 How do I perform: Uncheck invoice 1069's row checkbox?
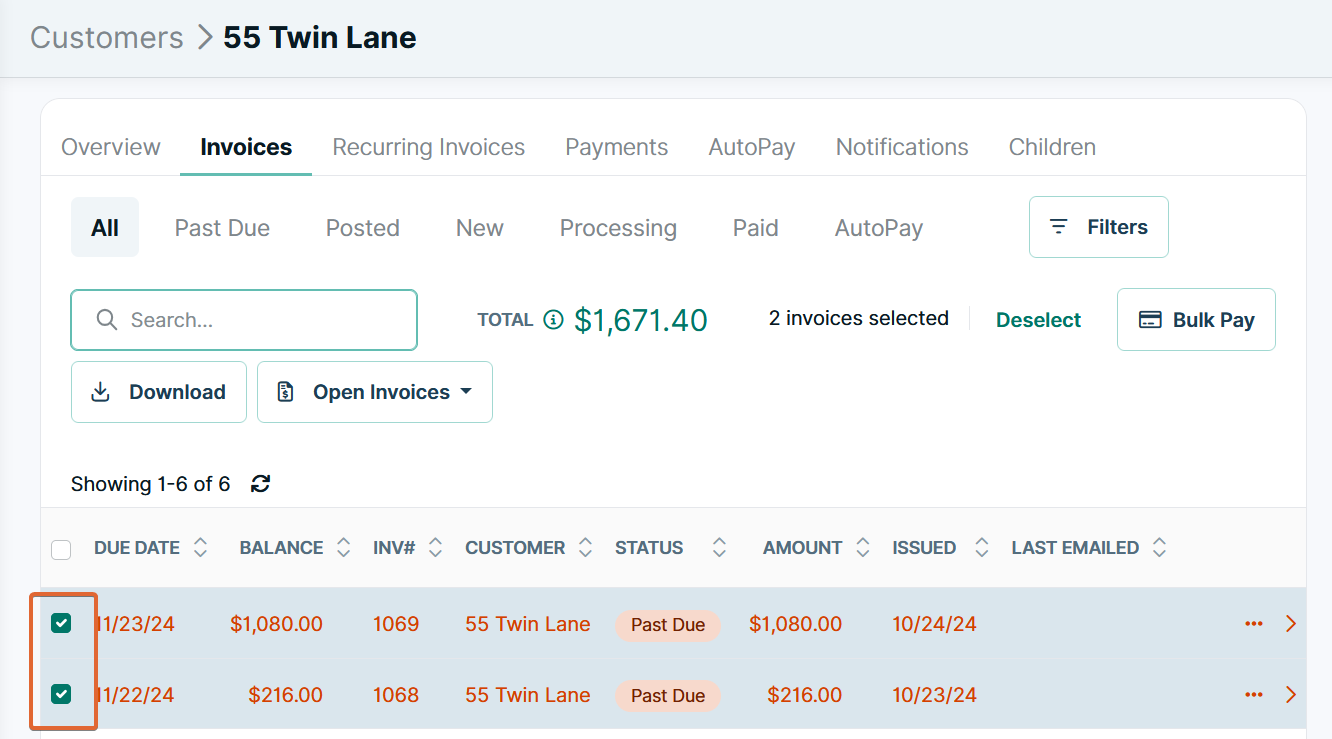[x=62, y=623]
